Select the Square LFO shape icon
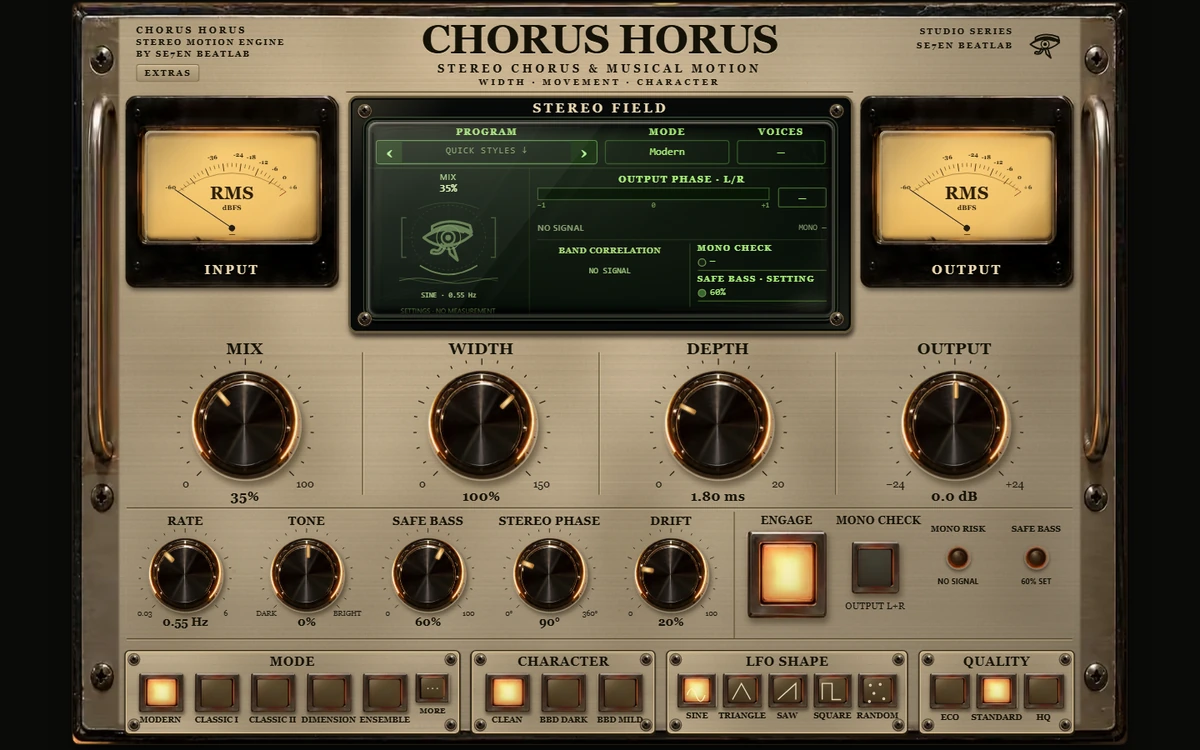Screen dimensions: 1200x750 832,691
